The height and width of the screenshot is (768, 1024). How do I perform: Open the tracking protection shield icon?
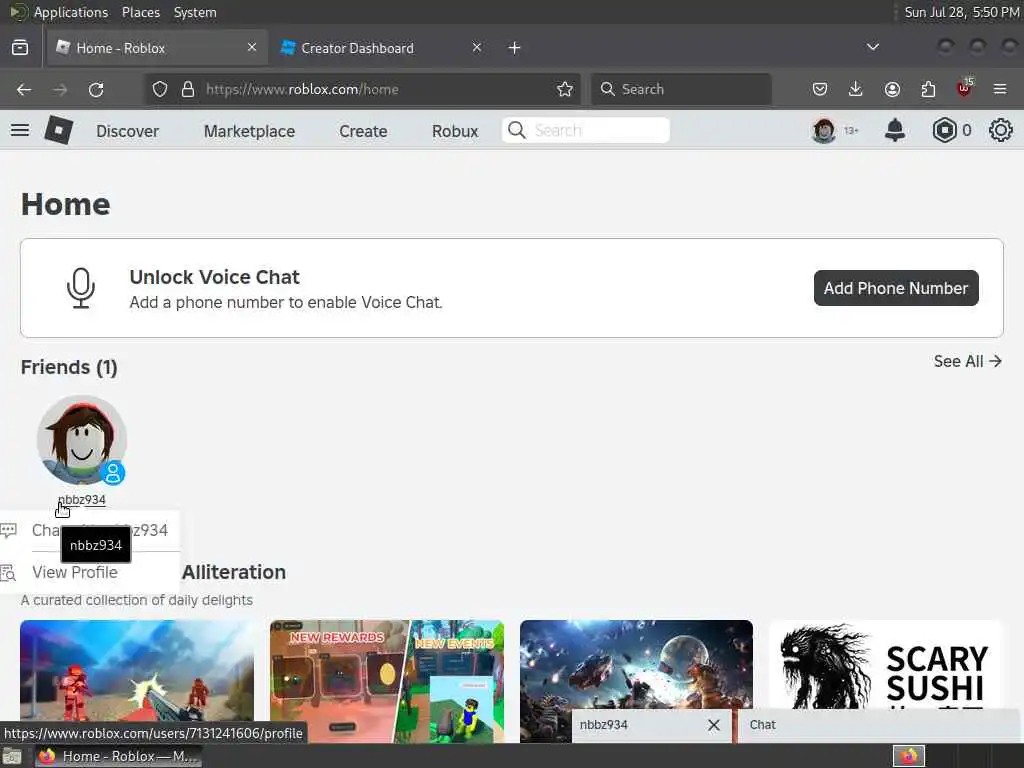point(160,89)
